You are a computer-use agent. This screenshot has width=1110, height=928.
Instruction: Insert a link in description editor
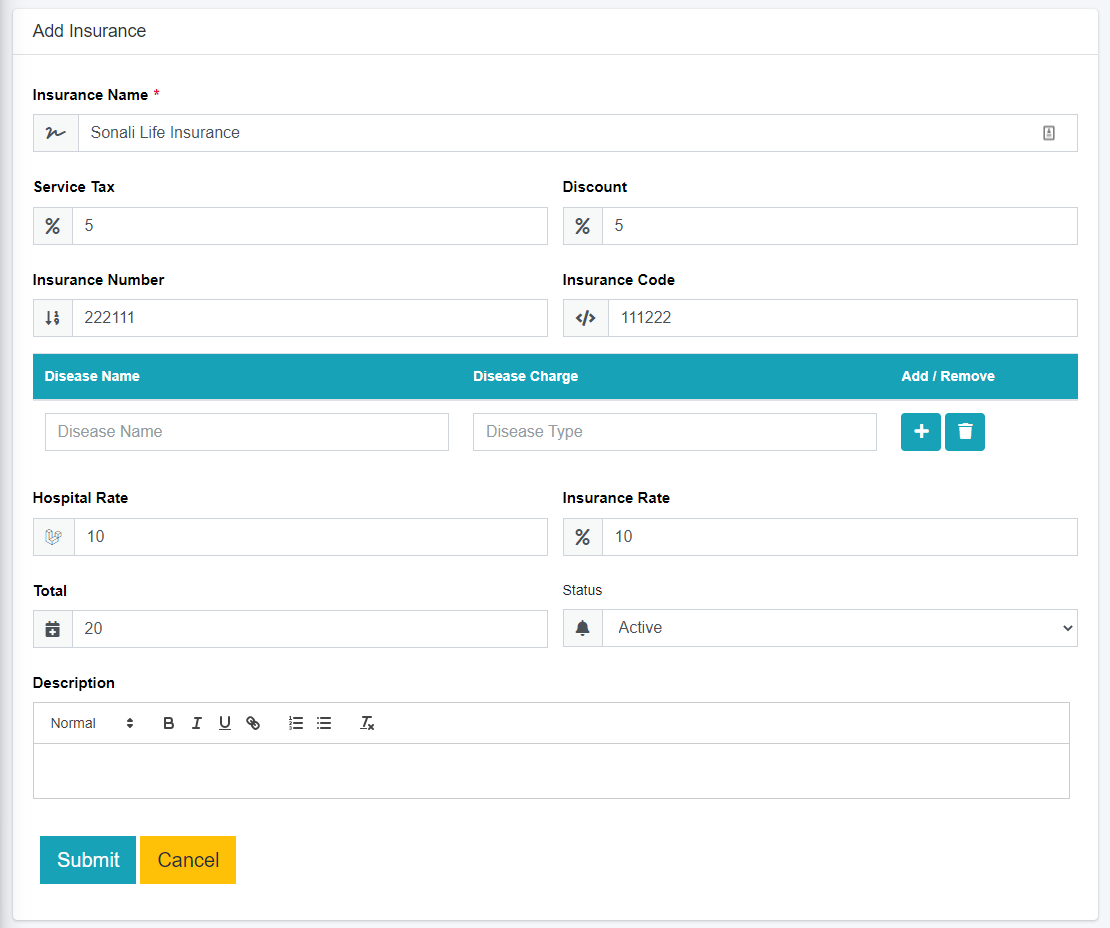click(253, 723)
